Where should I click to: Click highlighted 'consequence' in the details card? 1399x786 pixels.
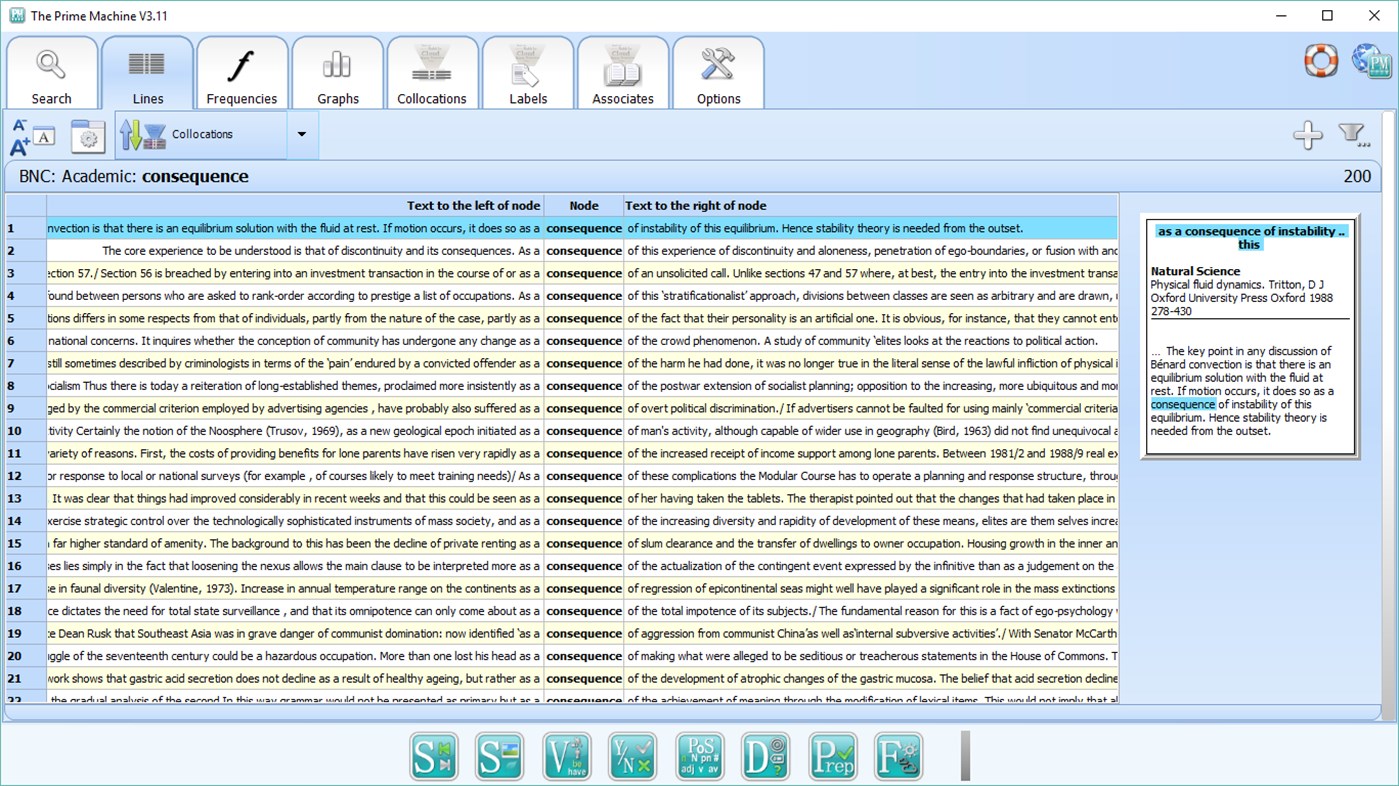[x=1183, y=405]
